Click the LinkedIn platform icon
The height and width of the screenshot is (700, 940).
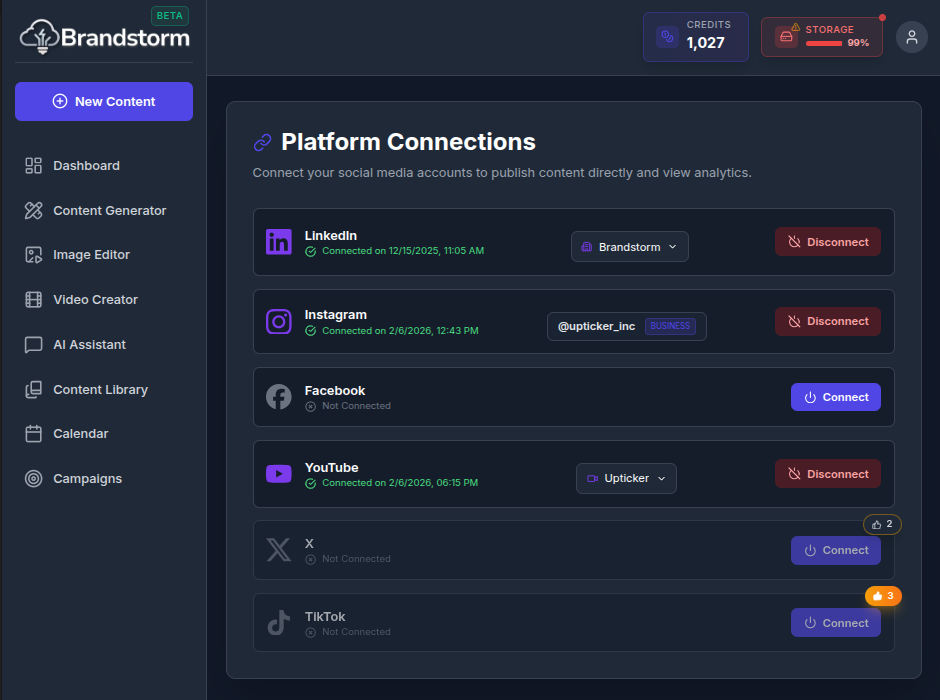[x=279, y=241]
